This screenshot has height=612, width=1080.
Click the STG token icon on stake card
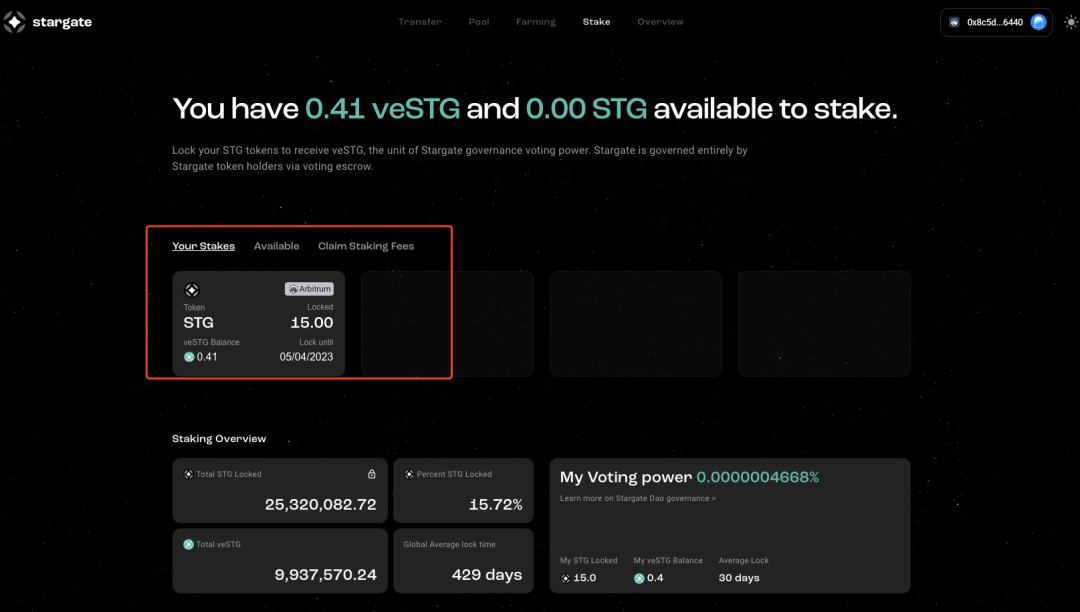coord(192,290)
